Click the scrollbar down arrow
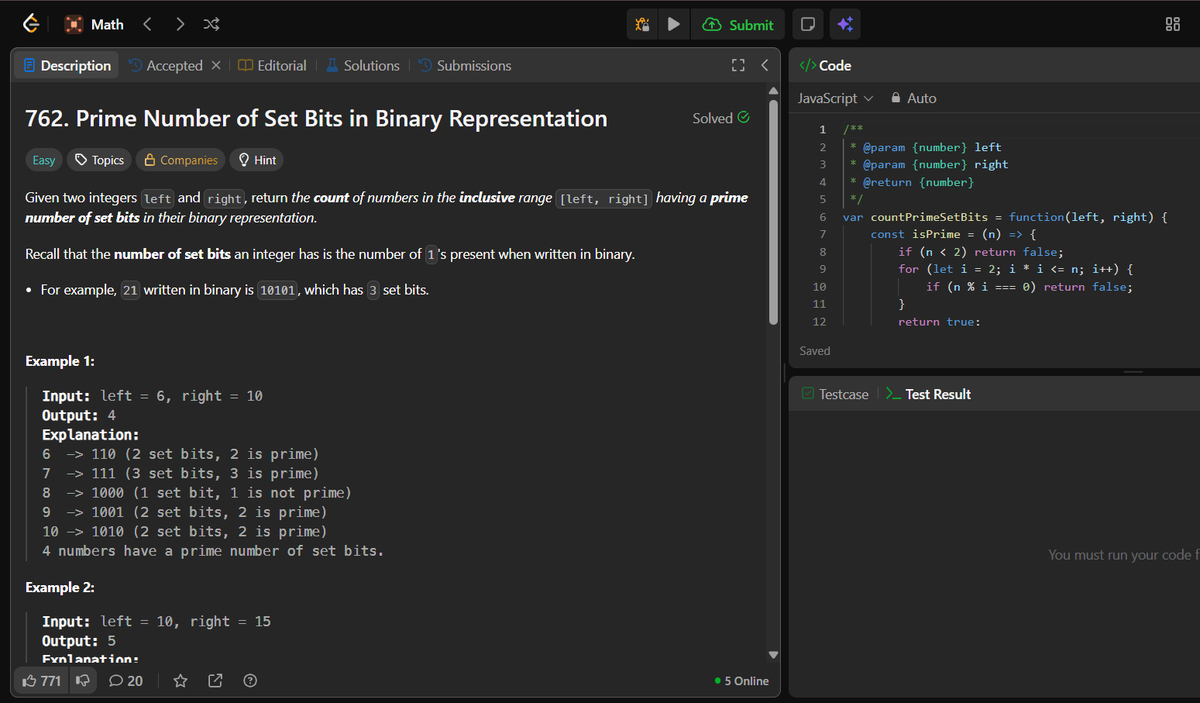1200x703 pixels. tap(773, 655)
